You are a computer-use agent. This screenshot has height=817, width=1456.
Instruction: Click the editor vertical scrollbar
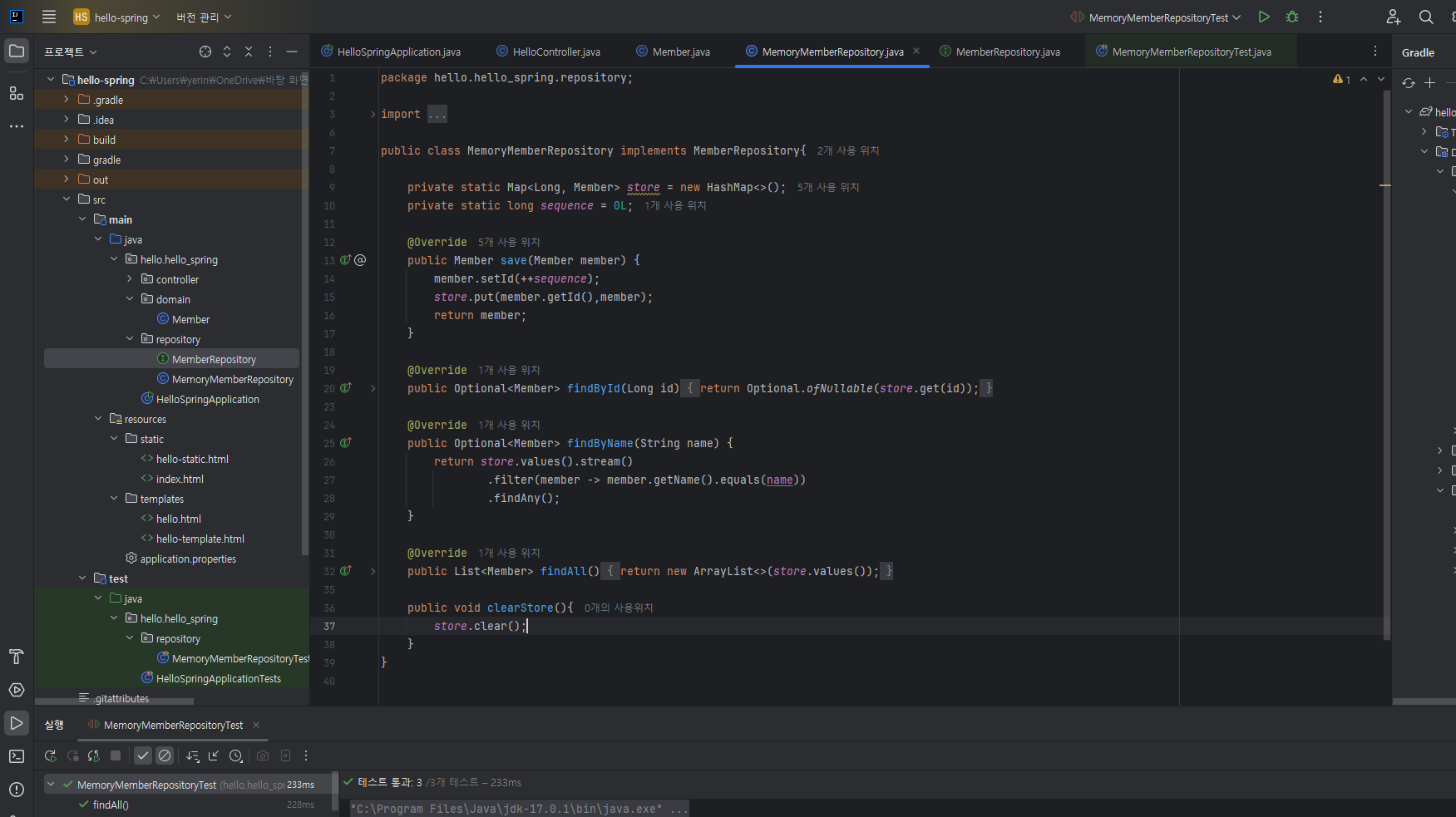point(1386,366)
